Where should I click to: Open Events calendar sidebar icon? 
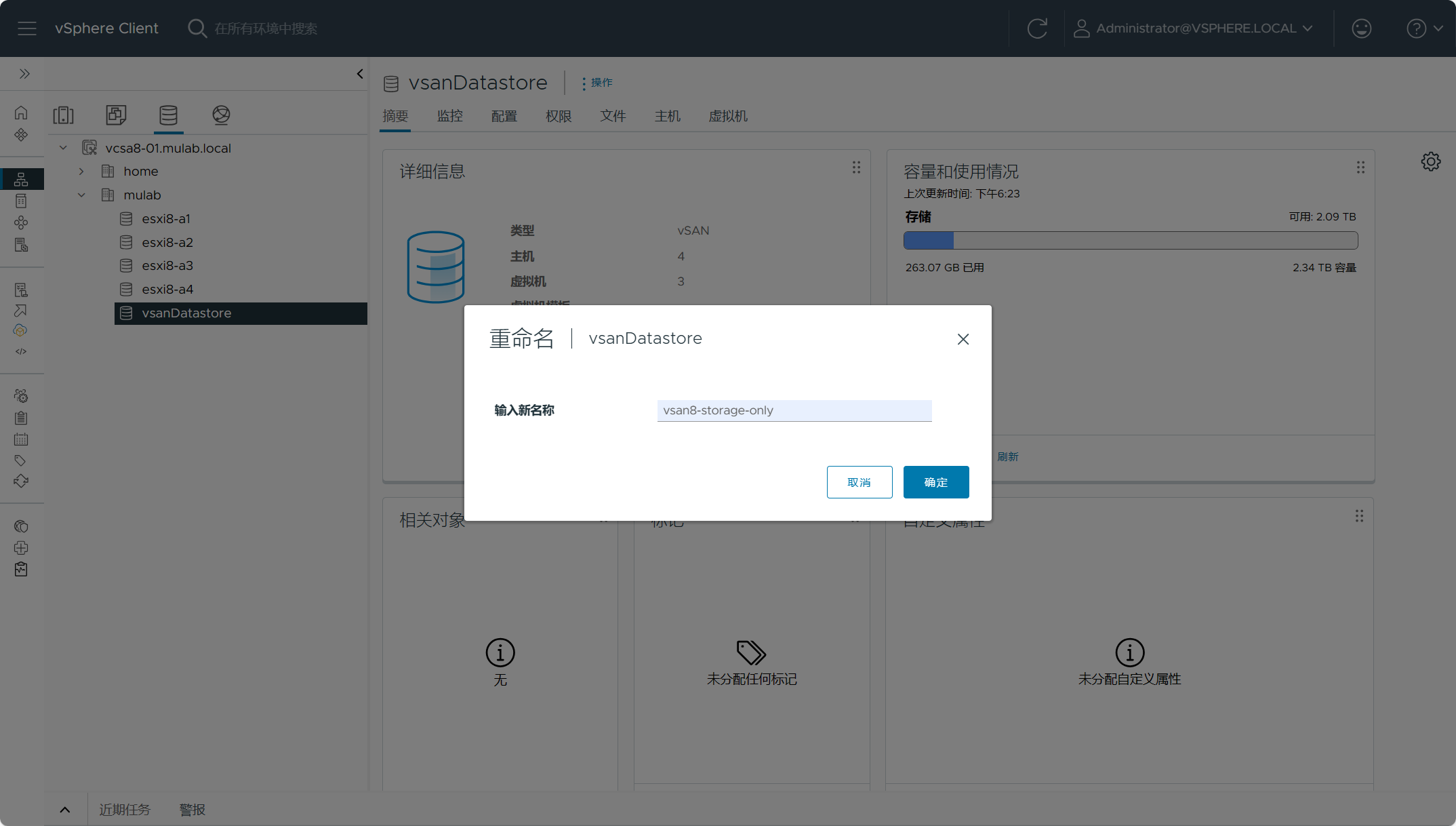point(21,439)
